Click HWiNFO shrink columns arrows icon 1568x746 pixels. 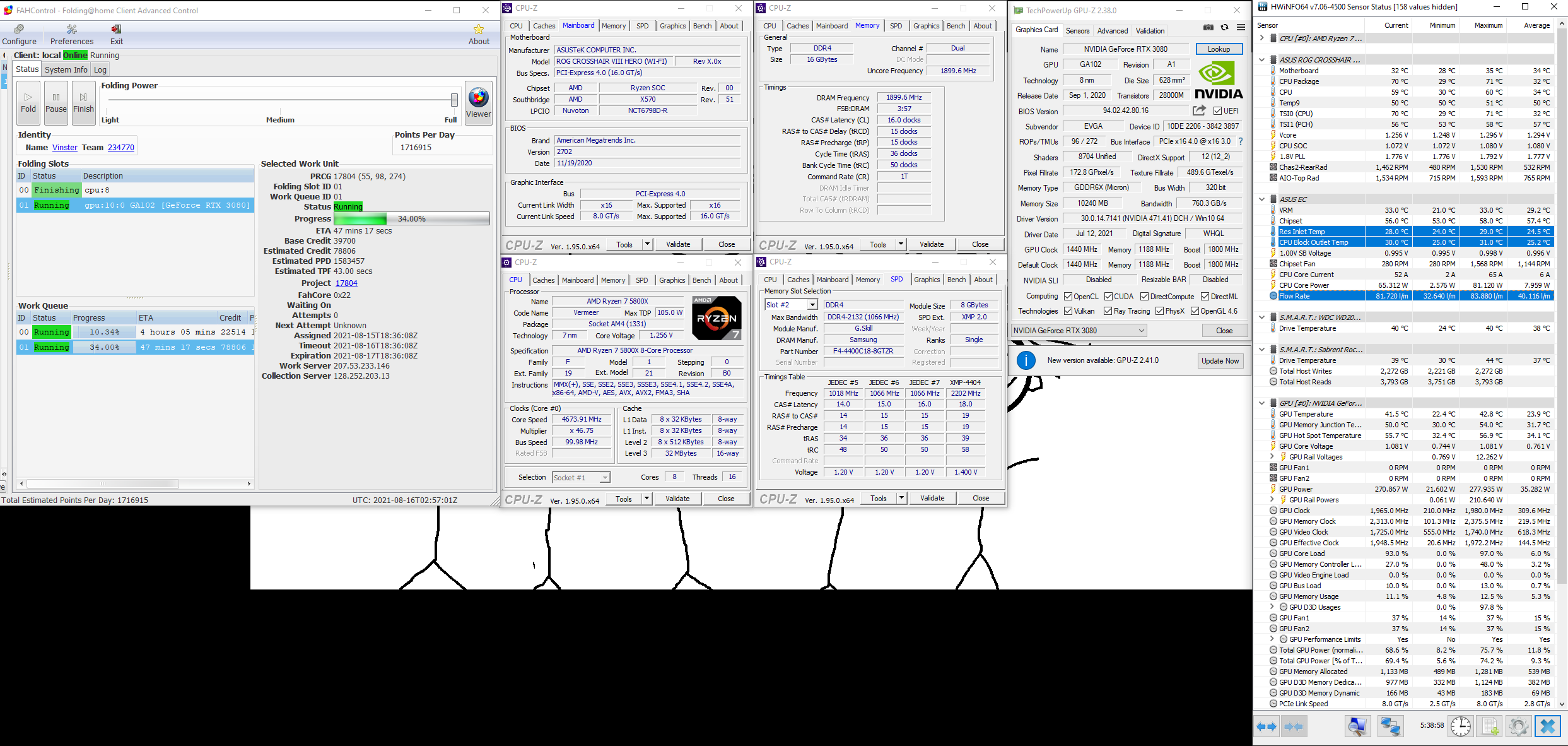click(1294, 726)
